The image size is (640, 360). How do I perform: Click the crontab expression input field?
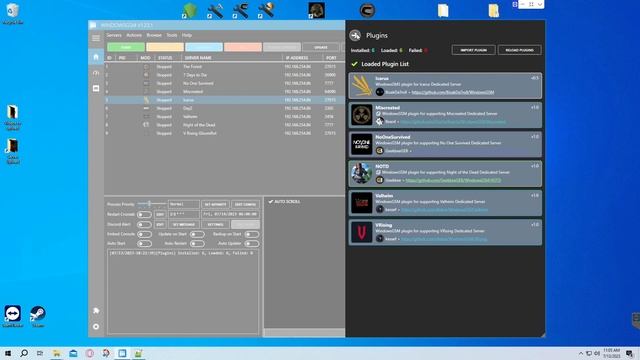184,214
